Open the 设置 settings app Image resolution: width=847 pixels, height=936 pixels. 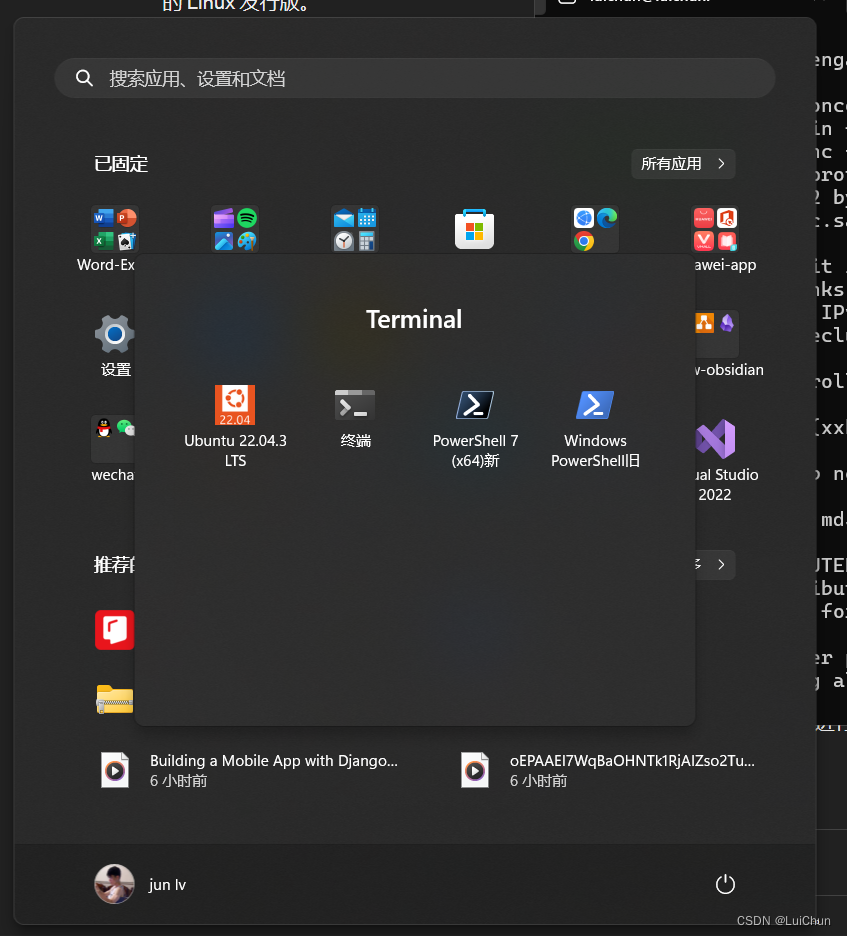click(x=114, y=334)
